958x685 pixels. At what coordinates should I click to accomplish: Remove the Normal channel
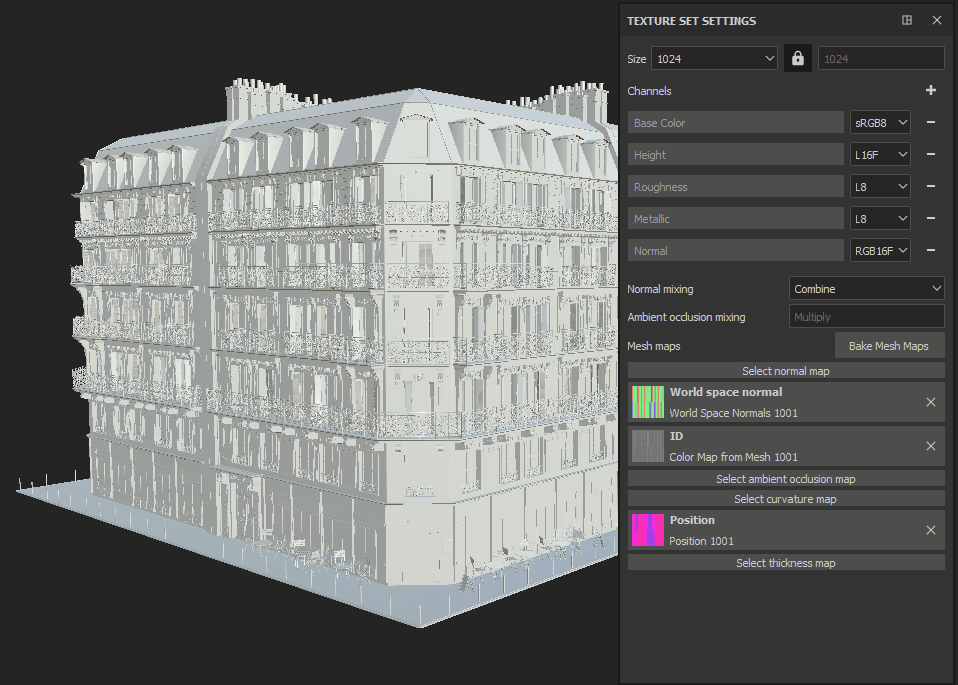(931, 251)
